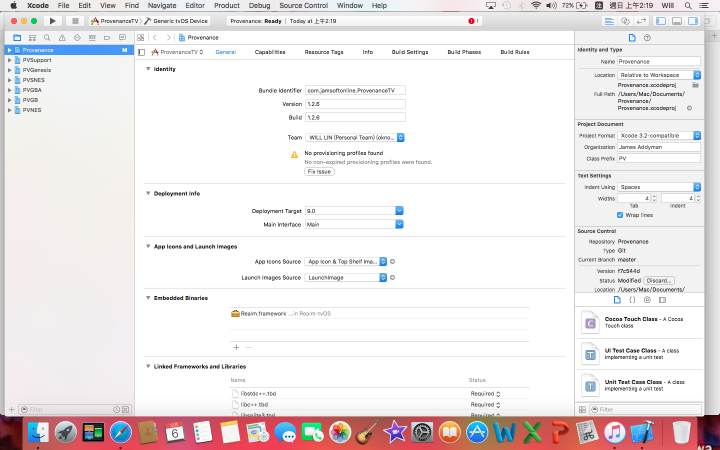Show the Object library
Image resolution: width=720 pixels, height=450 pixels.
click(x=647, y=300)
